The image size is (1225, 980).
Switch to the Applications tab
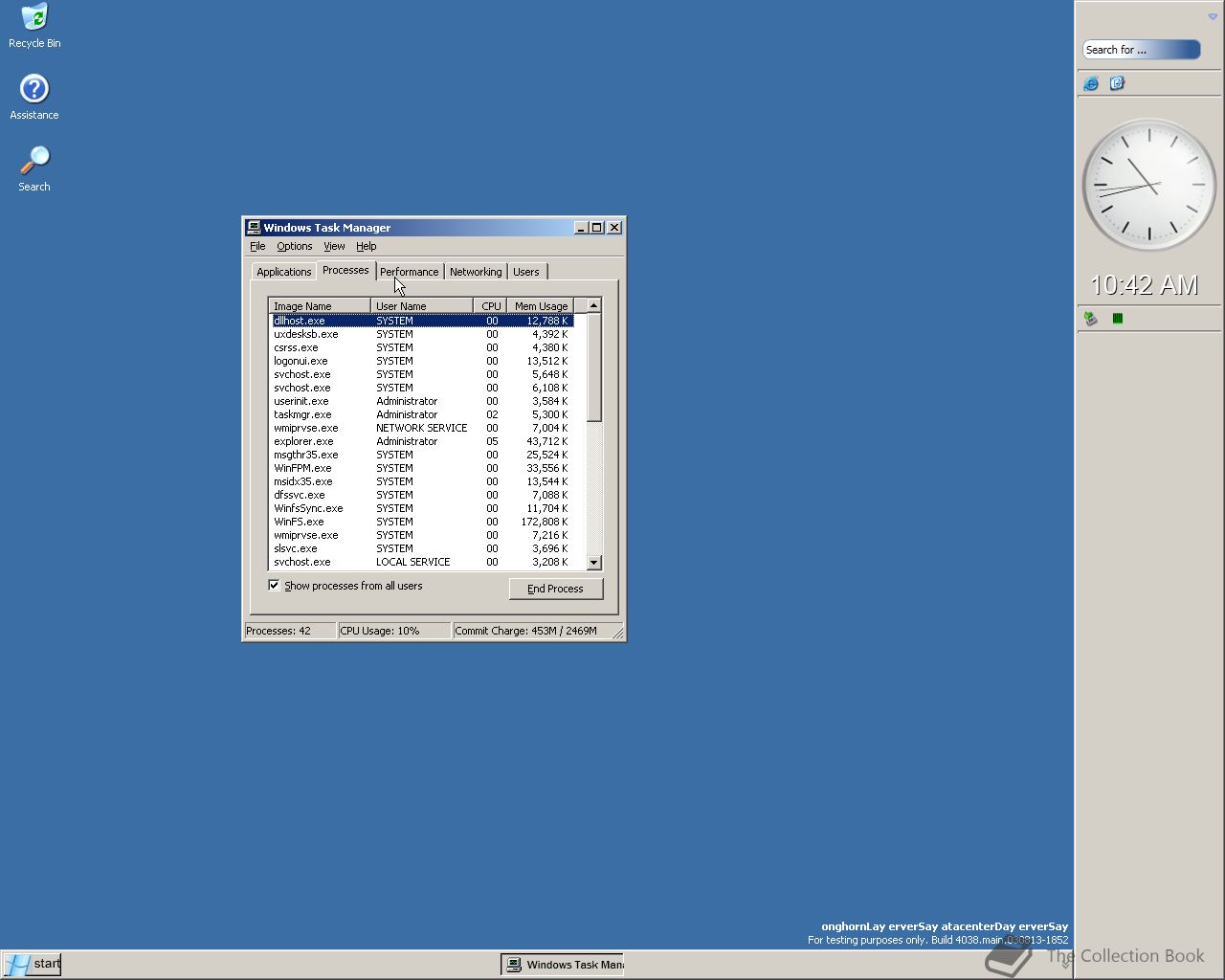click(x=284, y=272)
